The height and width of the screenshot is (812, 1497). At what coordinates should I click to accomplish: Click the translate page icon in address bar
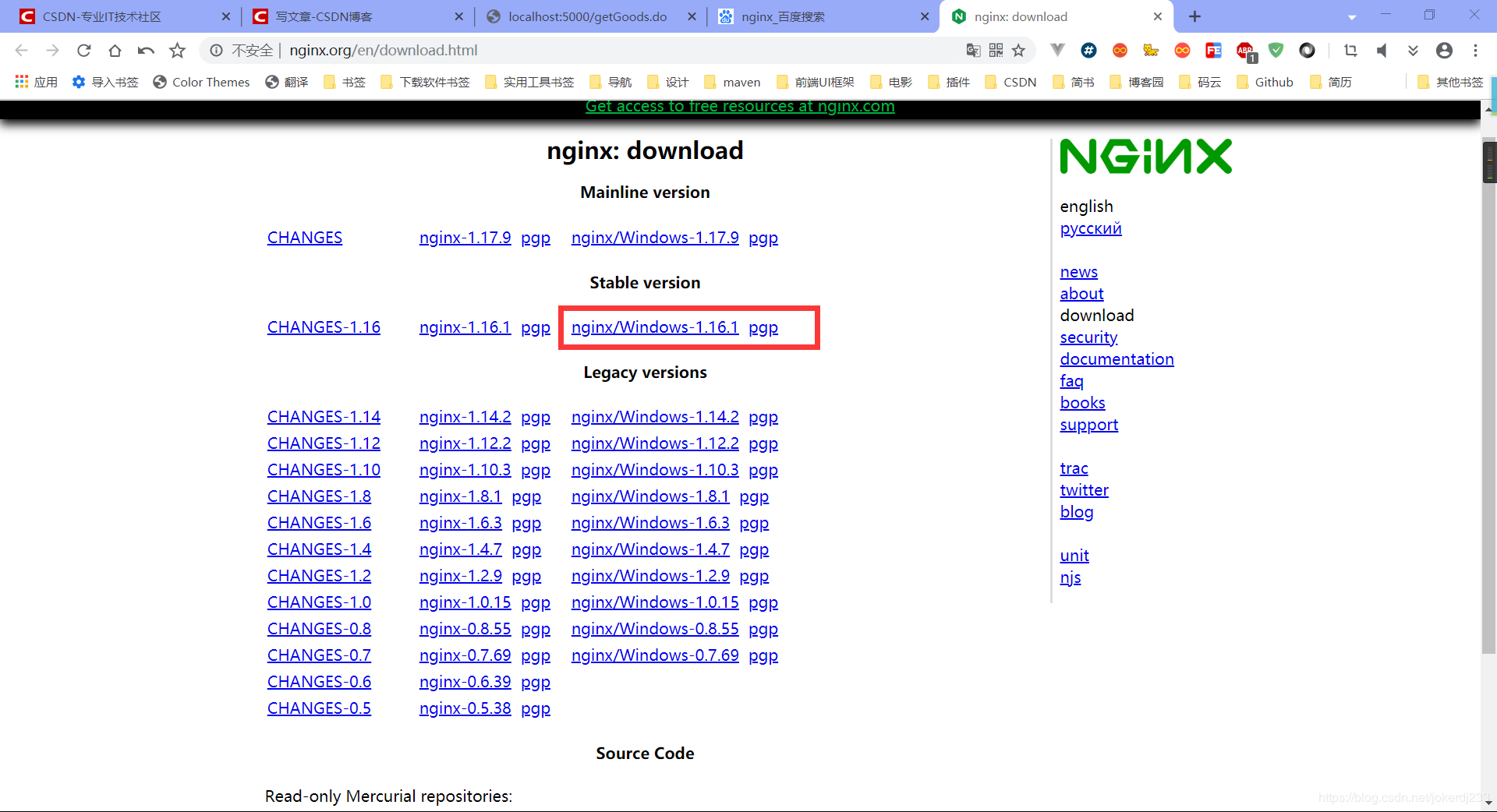(973, 51)
